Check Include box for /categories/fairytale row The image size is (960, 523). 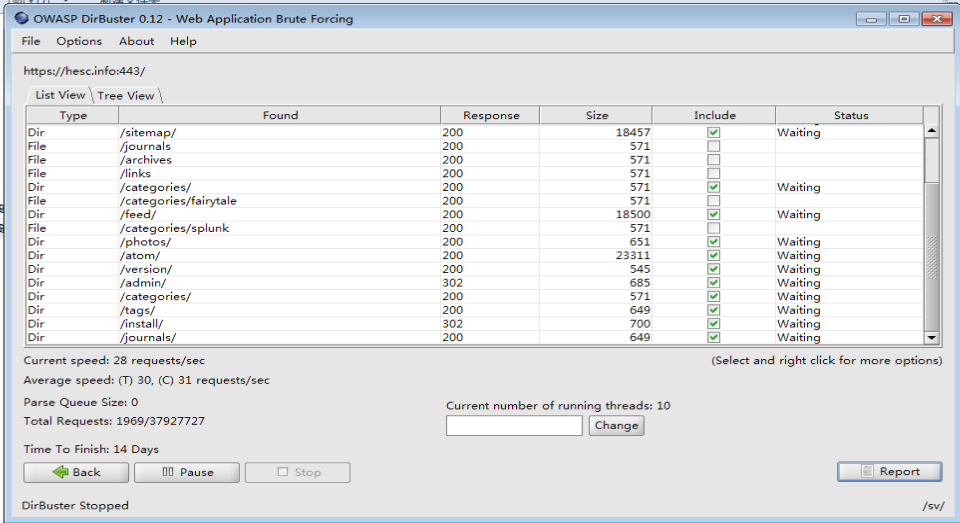[x=713, y=201]
